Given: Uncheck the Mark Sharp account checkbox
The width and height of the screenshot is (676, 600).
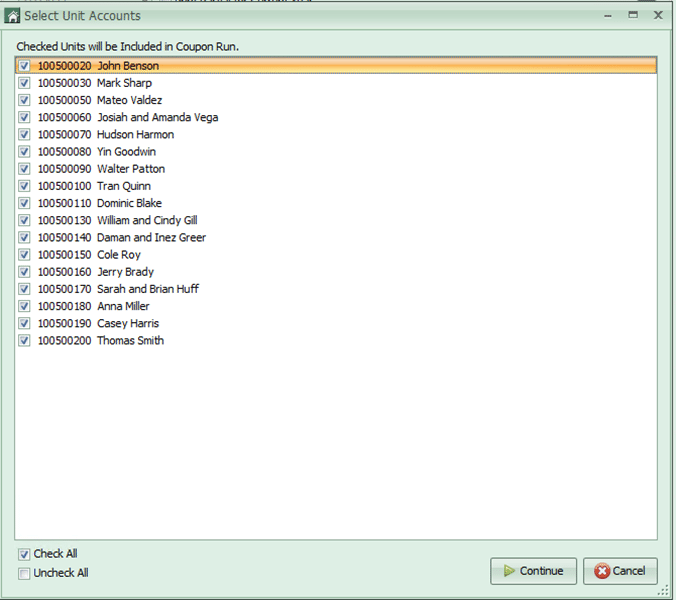Looking at the screenshot, I should tap(24, 83).
